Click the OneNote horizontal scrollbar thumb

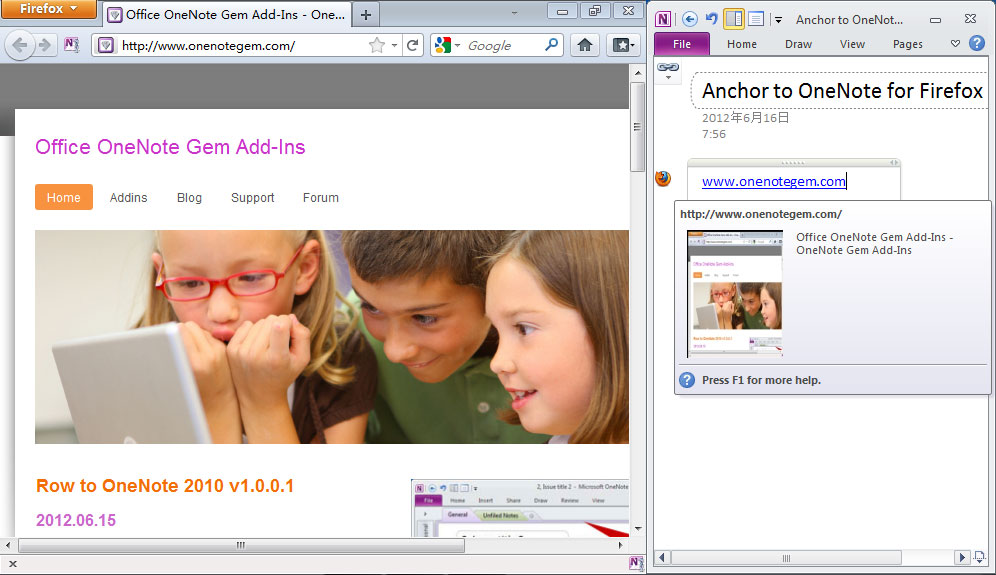[x=786, y=558]
